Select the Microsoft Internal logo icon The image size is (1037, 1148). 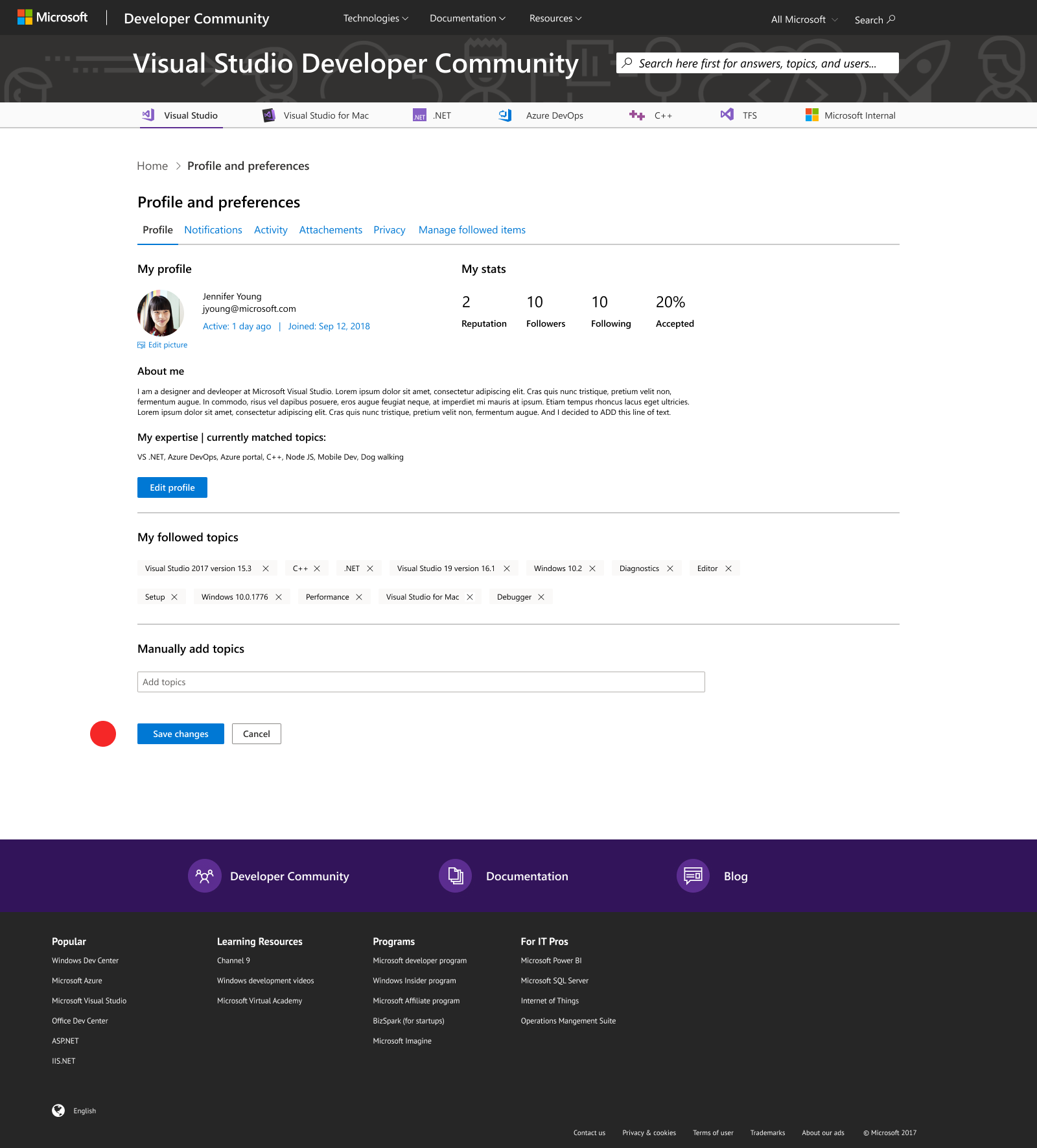coord(812,115)
